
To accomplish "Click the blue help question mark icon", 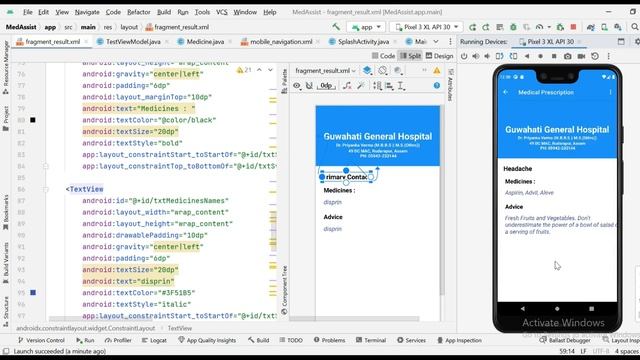I will pos(437,86).
